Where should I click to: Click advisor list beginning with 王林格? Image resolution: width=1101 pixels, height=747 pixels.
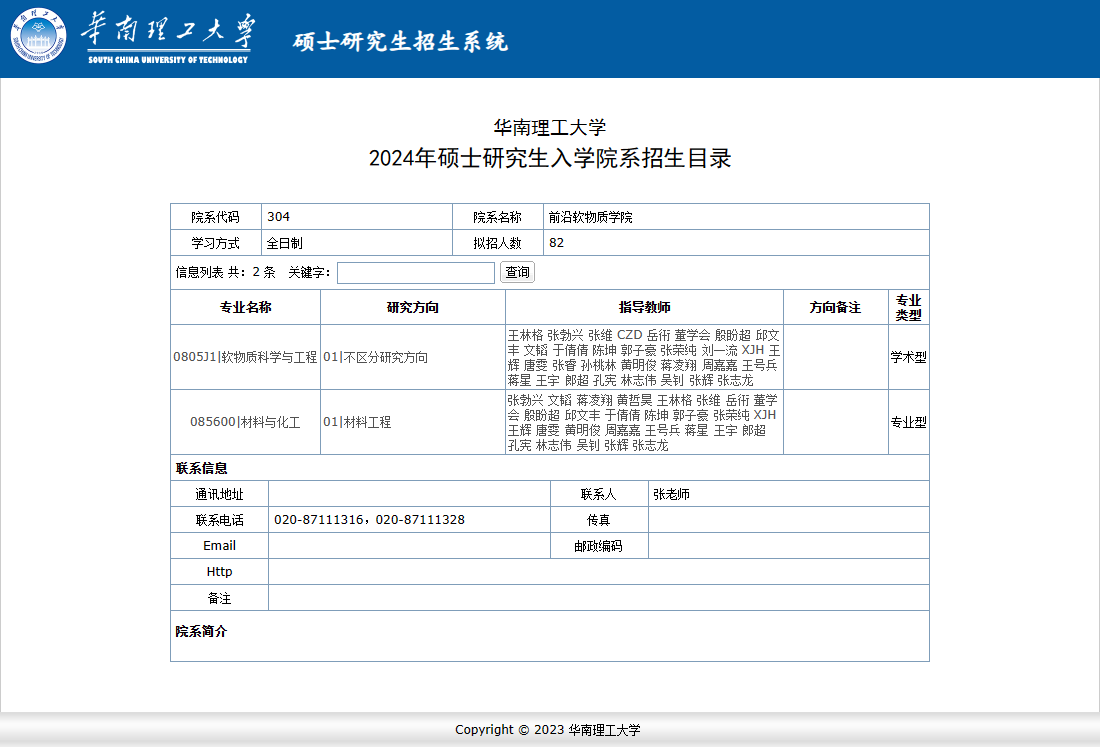pos(645,357)
